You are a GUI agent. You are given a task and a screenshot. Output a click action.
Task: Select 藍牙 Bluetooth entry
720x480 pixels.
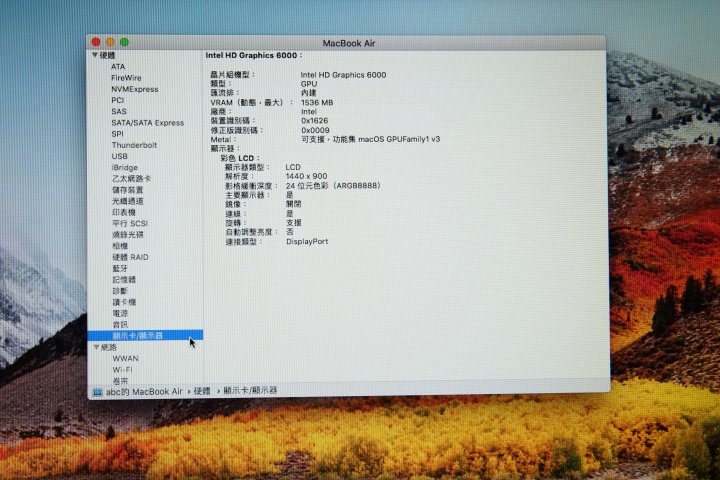[120, 268]
